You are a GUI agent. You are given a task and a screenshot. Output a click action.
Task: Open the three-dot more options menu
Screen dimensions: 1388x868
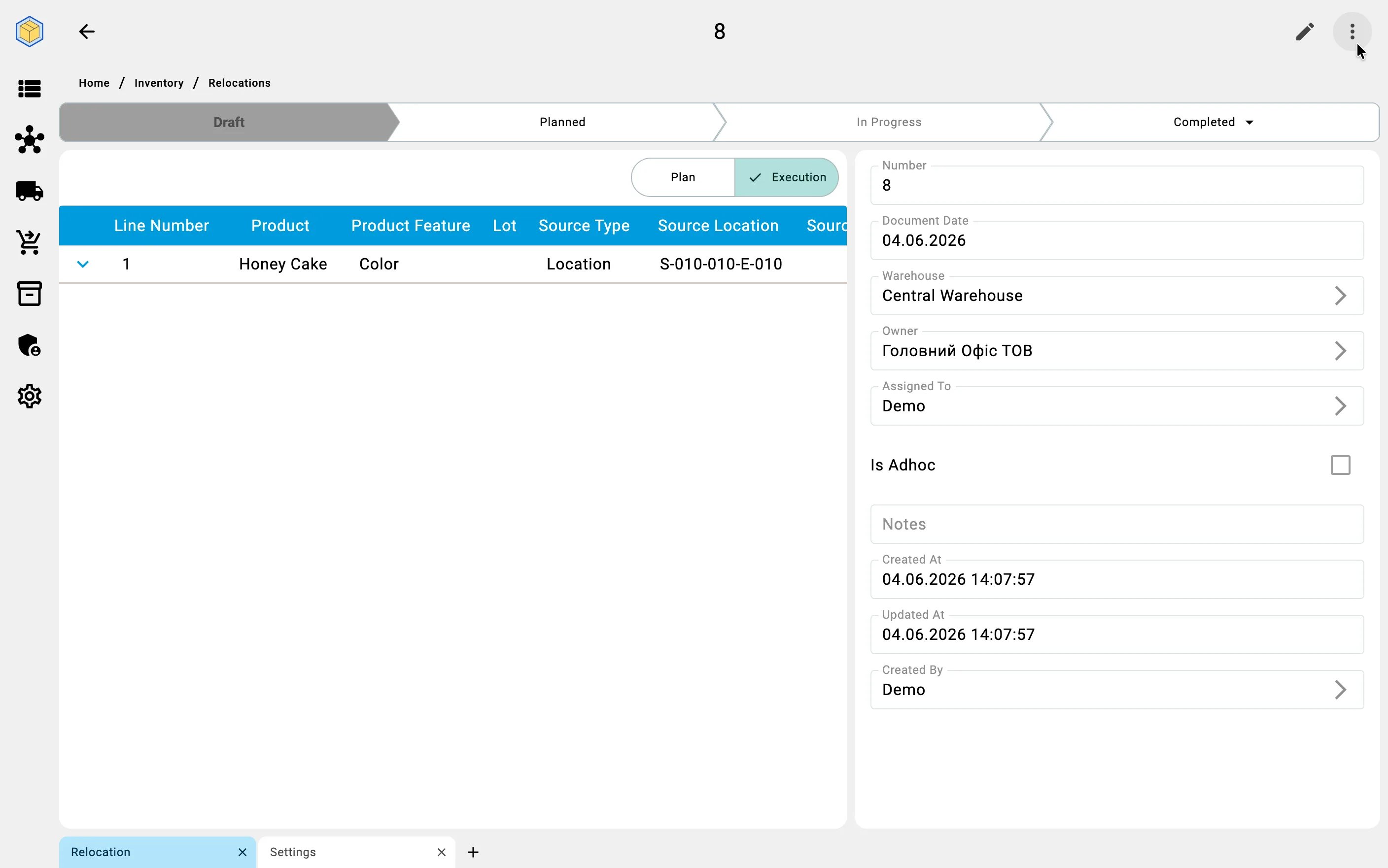1352,32
